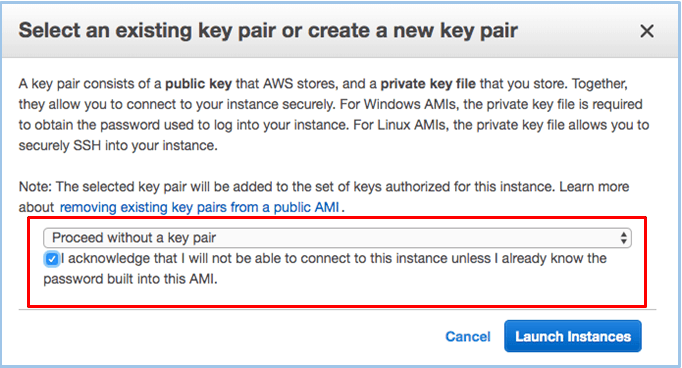The height and width of the screenshot is (368, 682).
Task: Click the bold 'public key' text
Action: (x=198, y=84)
